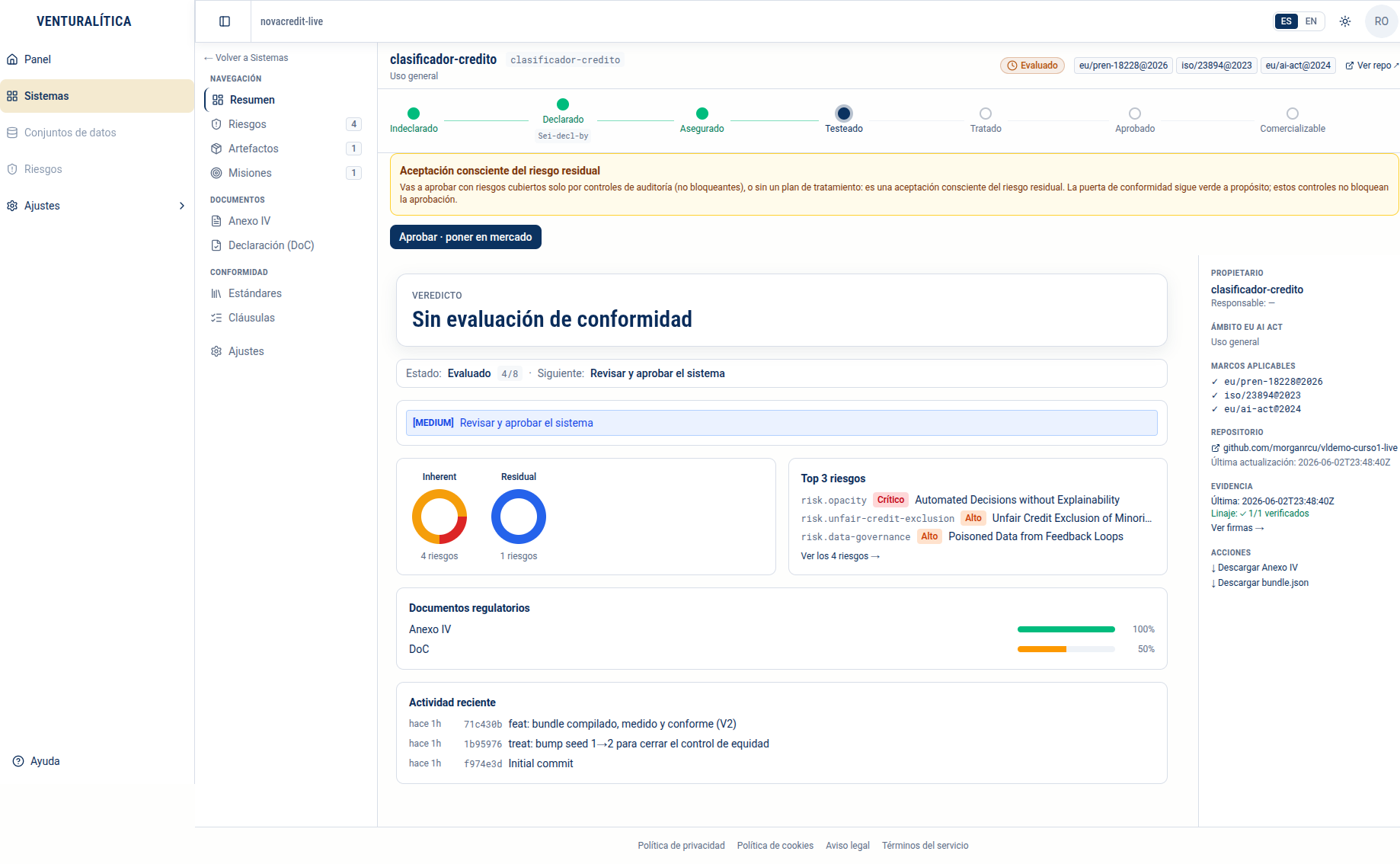This screenshot has width=1400, height=864.
Task: Click Descargar bundle.json link
Action: click(1260, 583)
